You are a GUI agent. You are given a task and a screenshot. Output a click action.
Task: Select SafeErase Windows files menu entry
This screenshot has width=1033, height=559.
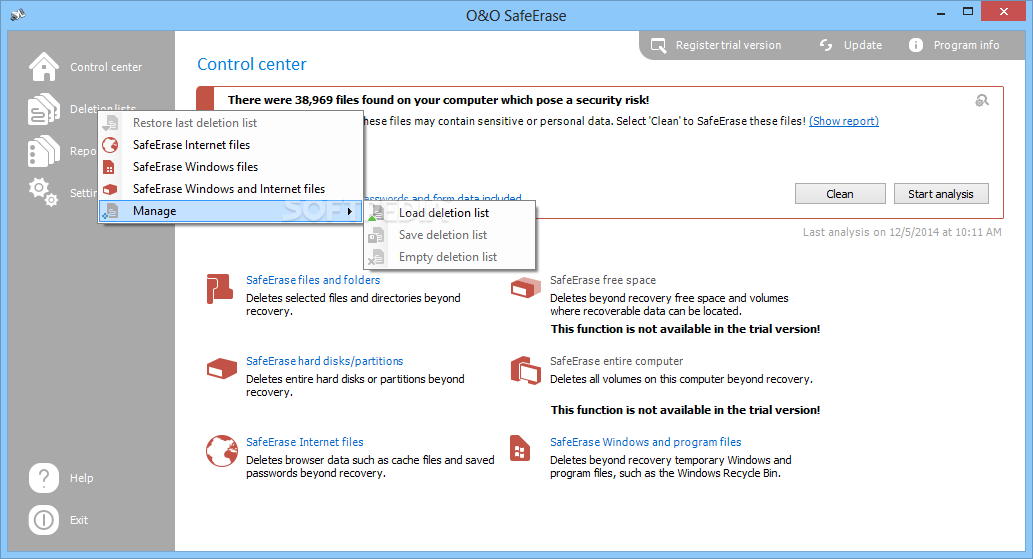pos(231,167)
